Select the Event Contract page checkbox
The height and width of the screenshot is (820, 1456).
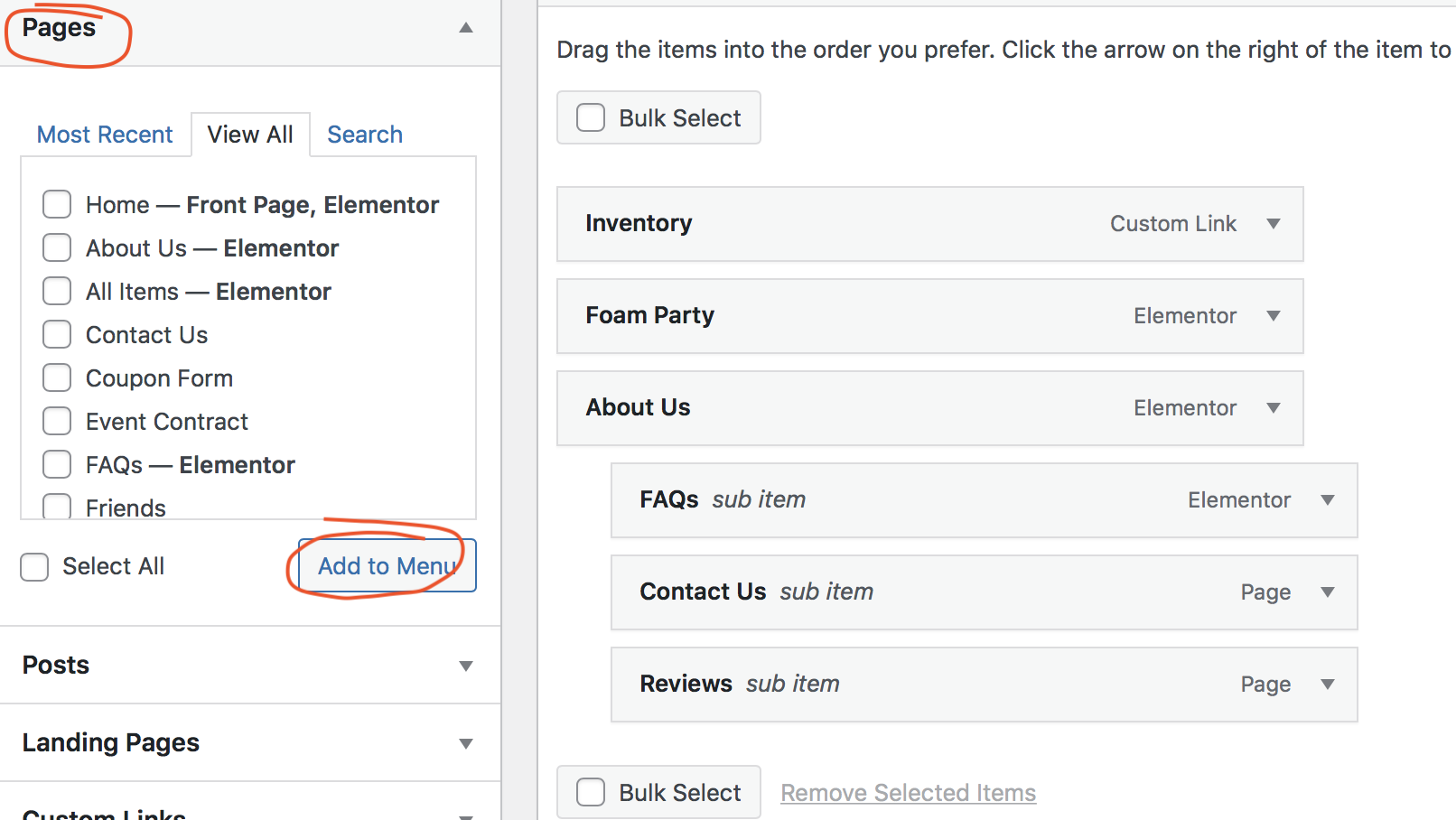(57, 422)
